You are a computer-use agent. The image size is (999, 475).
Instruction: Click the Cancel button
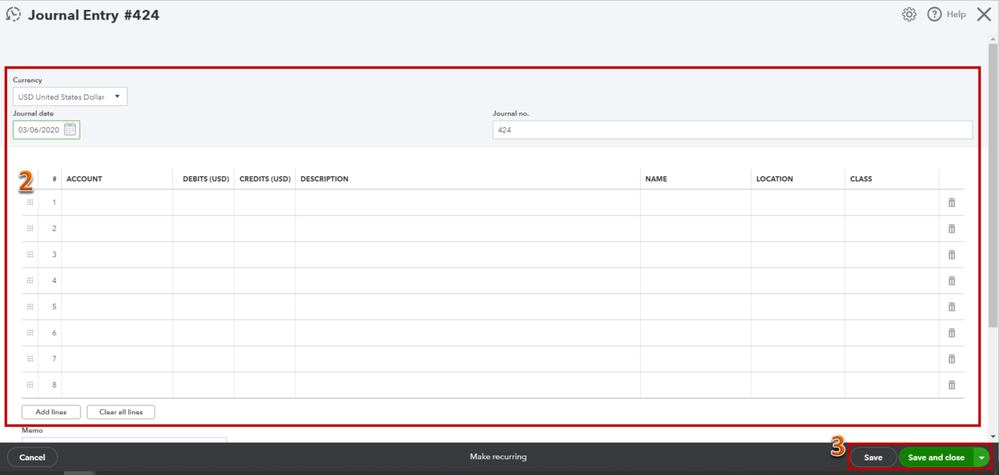32,457
